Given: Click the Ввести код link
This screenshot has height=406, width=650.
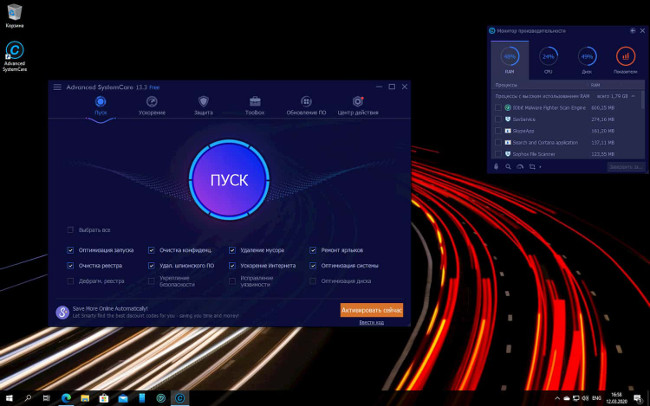Looking at the screenshot, I should 371,323.
